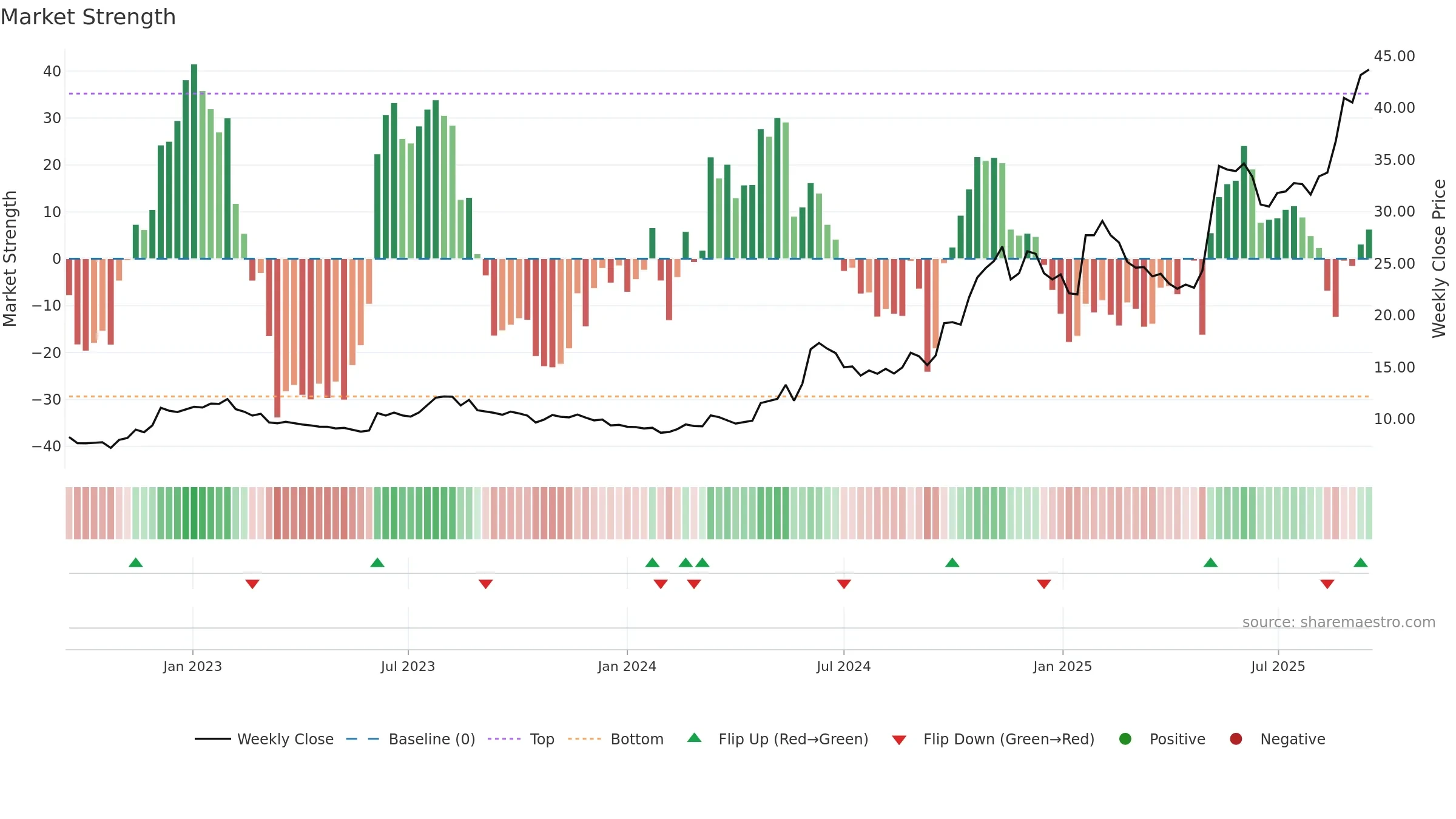The height and width of the screenshot is (819, 1456).
Task: Click the source: sharemaestro.com text
Action: coord(1339,622)
